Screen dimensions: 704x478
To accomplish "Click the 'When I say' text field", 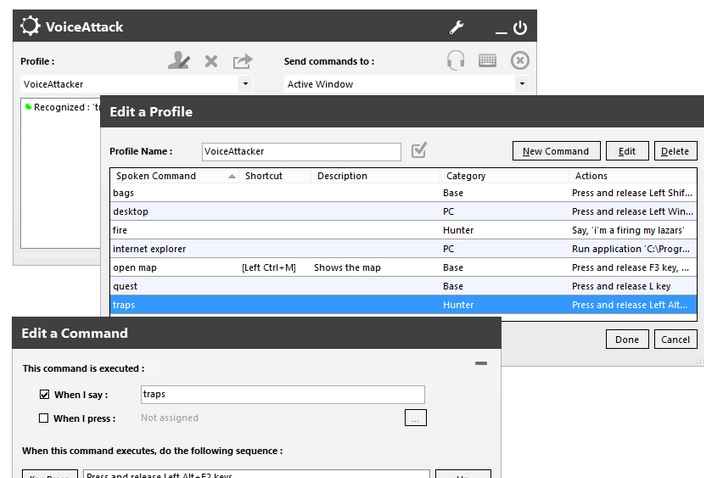I will click(x=282, y=395).
